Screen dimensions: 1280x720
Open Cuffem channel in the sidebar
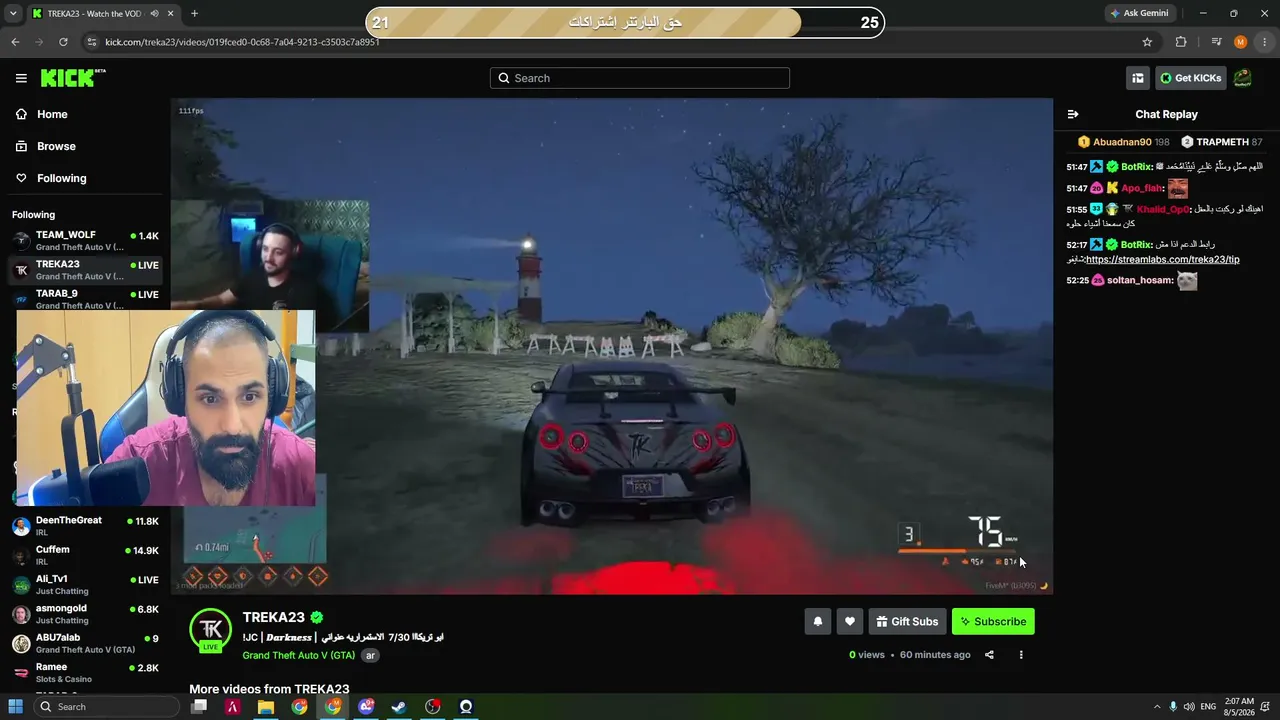pyautogui.click(x=85, y=555)
